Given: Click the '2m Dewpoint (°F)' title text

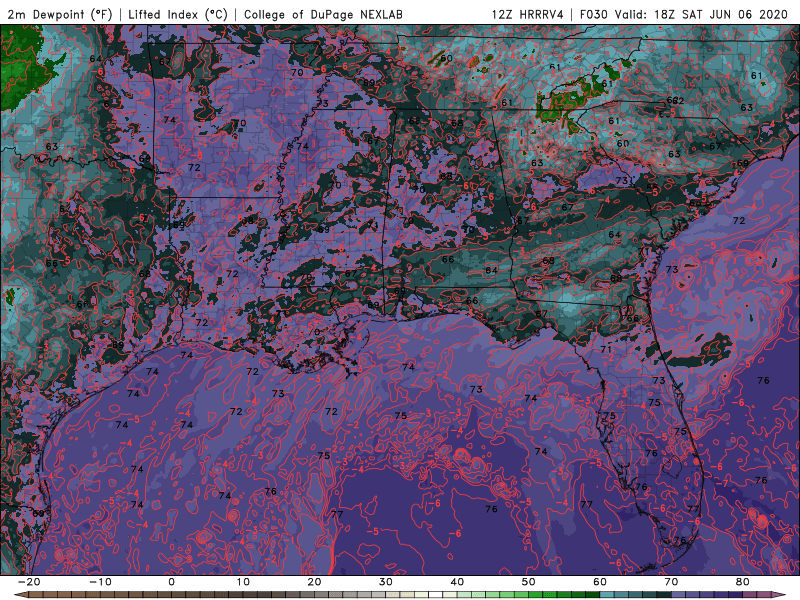Looking at the screenshot, I should click(60, 14).
